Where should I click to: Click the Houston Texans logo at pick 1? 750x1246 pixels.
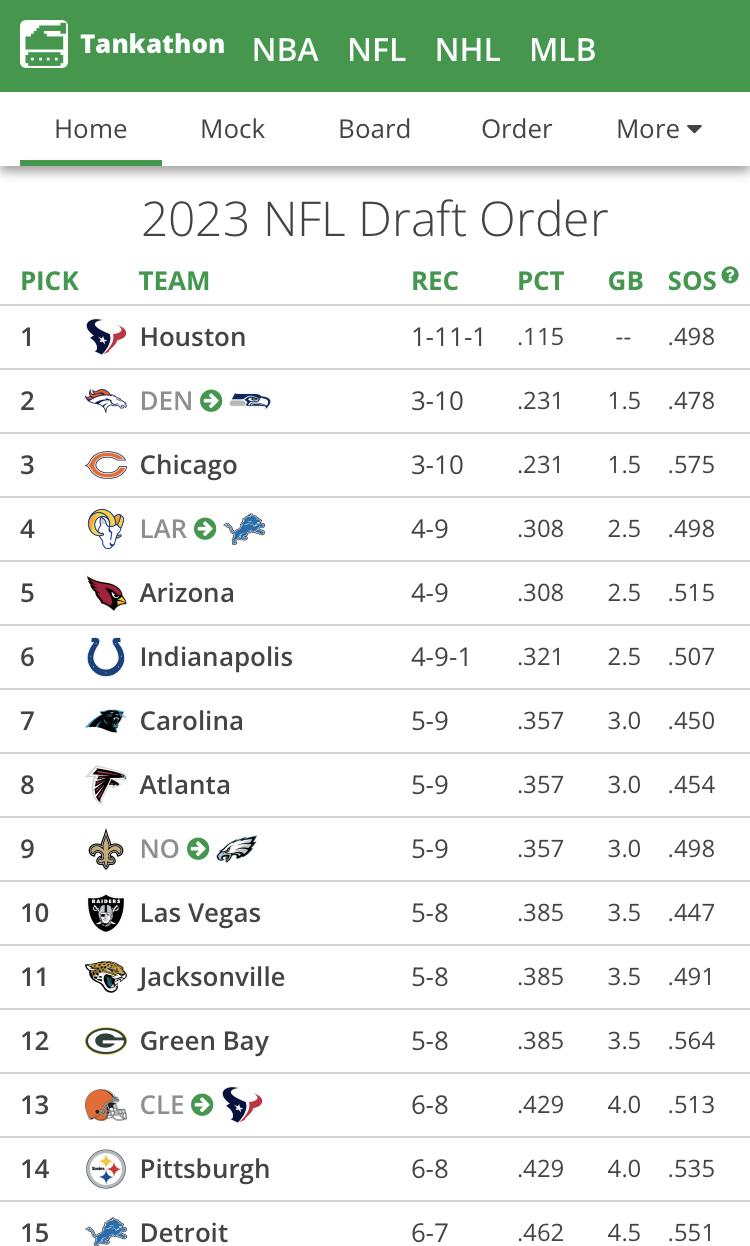[106, 337]
